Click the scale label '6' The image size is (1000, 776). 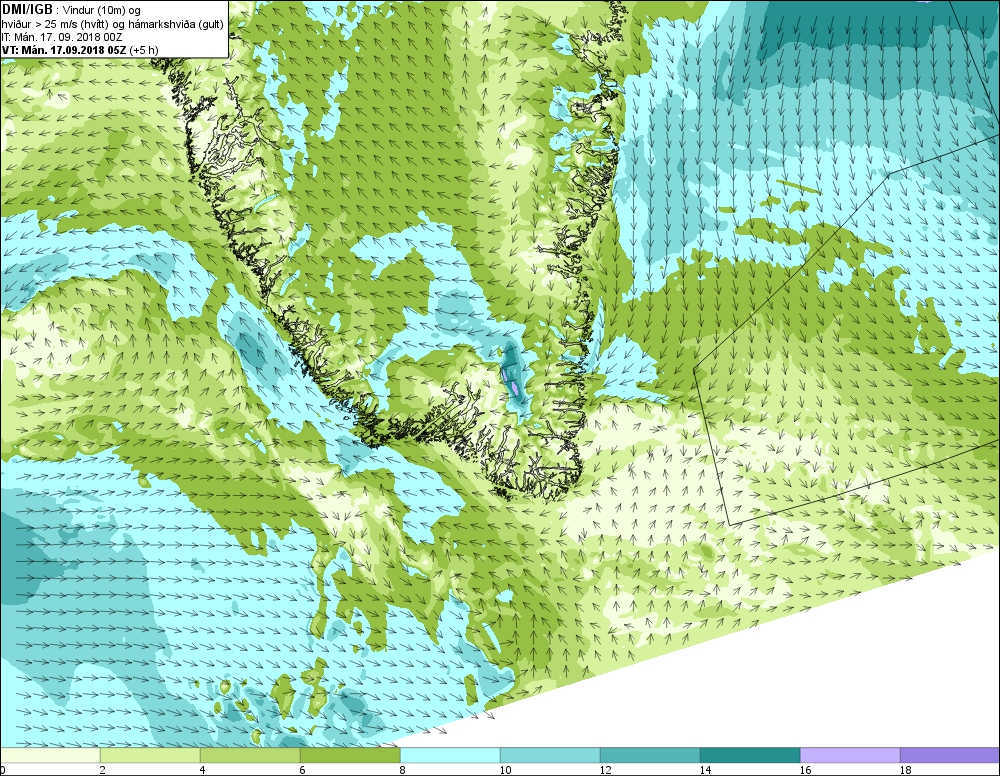tap(302, 770)
